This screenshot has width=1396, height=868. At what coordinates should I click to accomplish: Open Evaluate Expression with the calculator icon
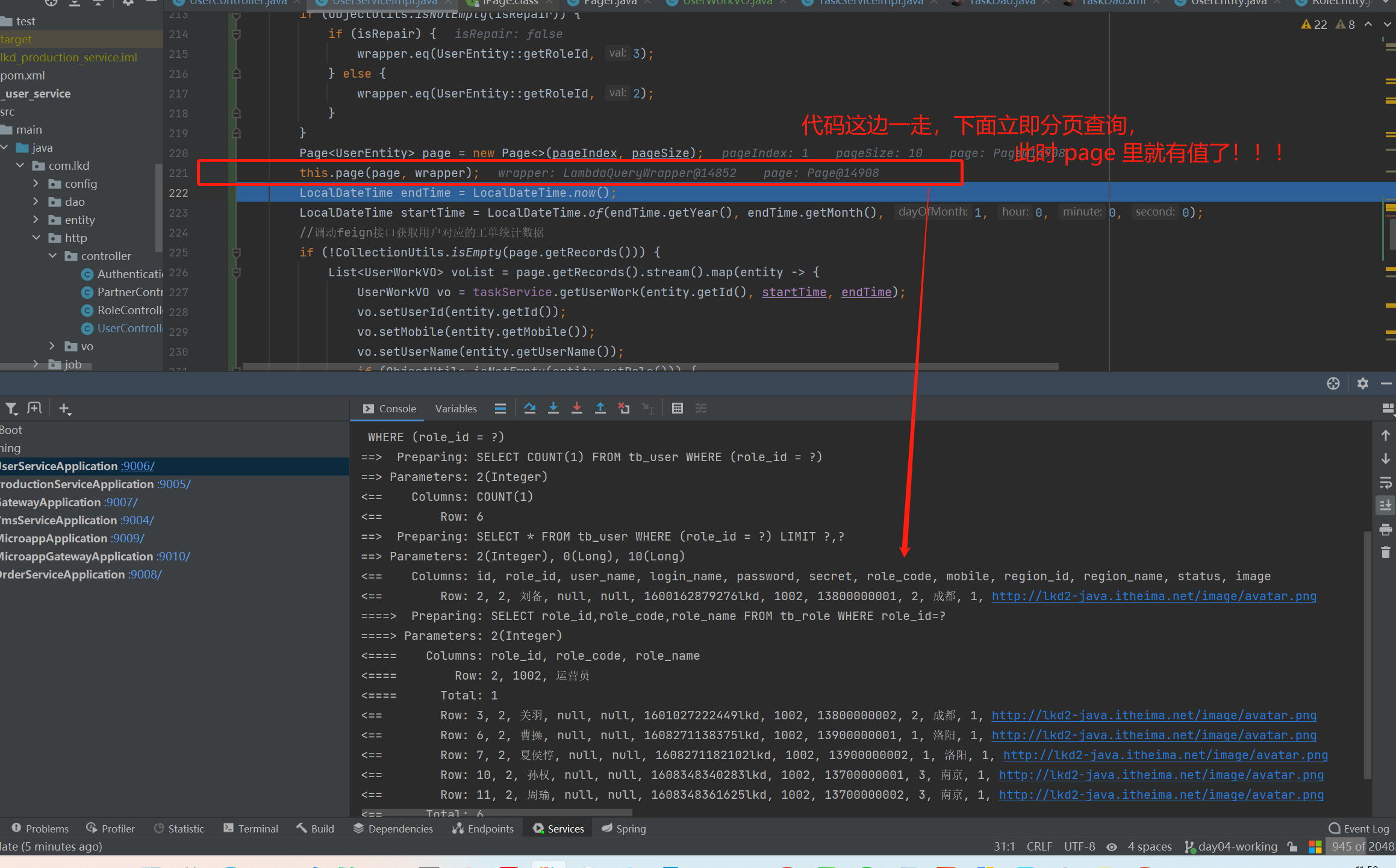point(678,408)
